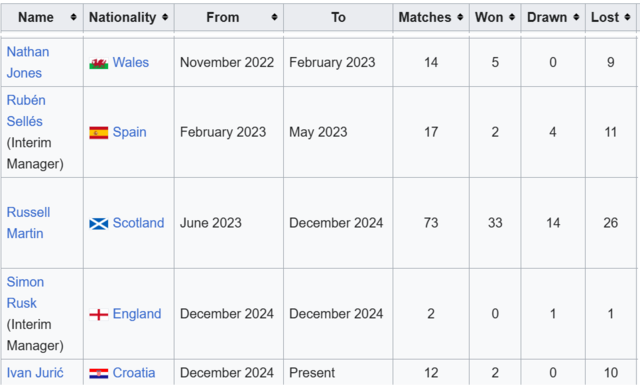Click the From column sort arrows

274,17
